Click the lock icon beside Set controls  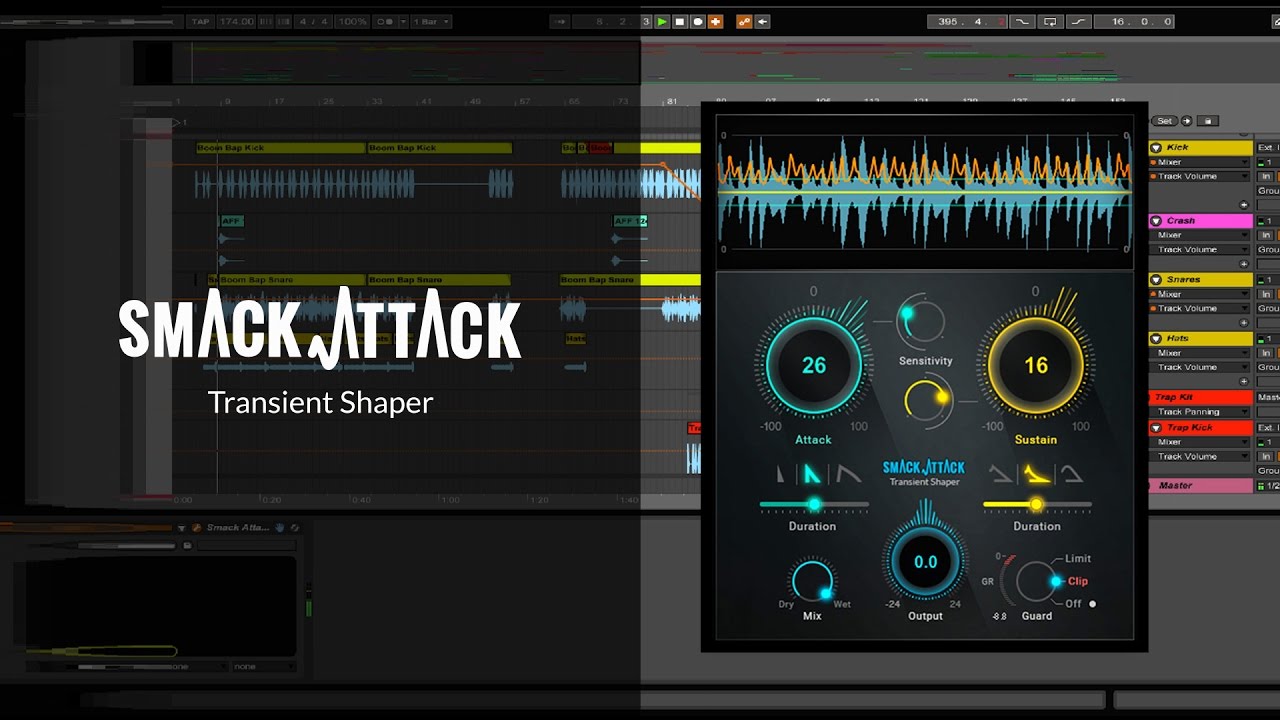(x=1207, y=120)
